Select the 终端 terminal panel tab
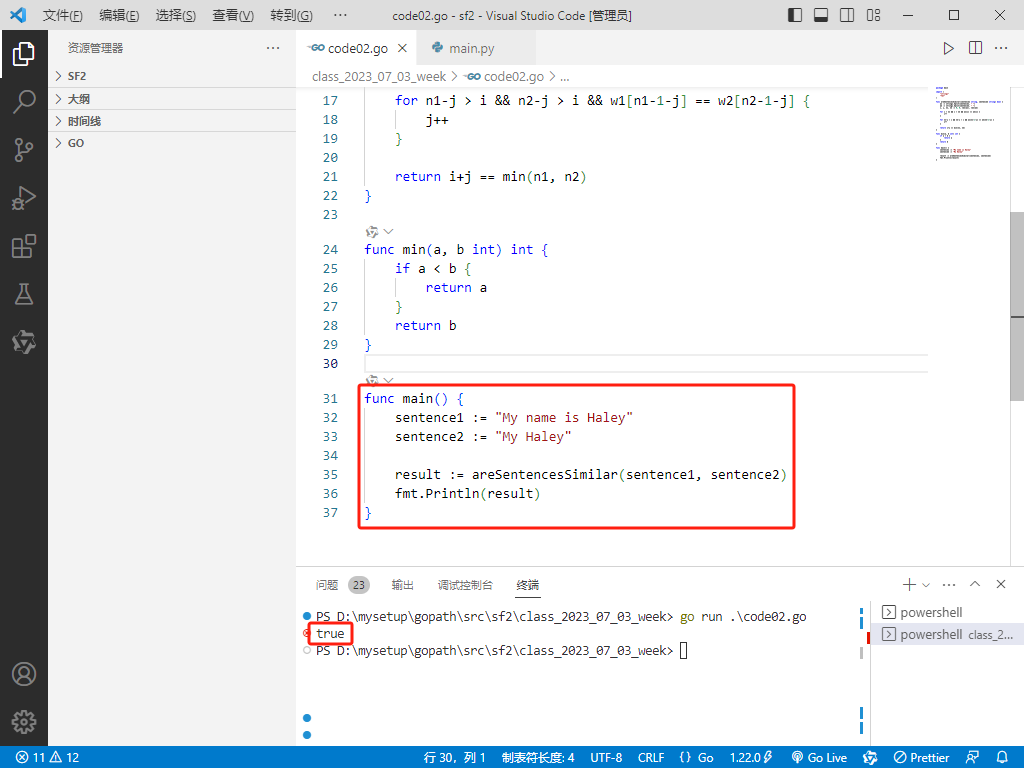The image size is (1024, 768). (x=528, y=584)
